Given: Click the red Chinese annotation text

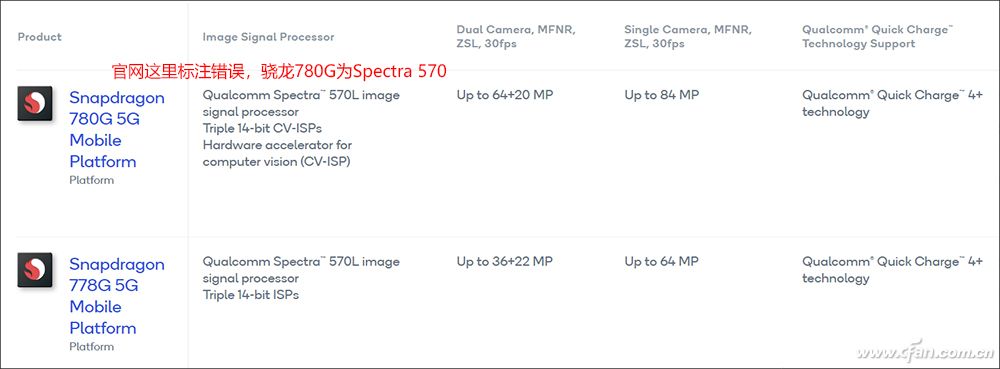Looking at the screenshot, I should coord(279,71).
